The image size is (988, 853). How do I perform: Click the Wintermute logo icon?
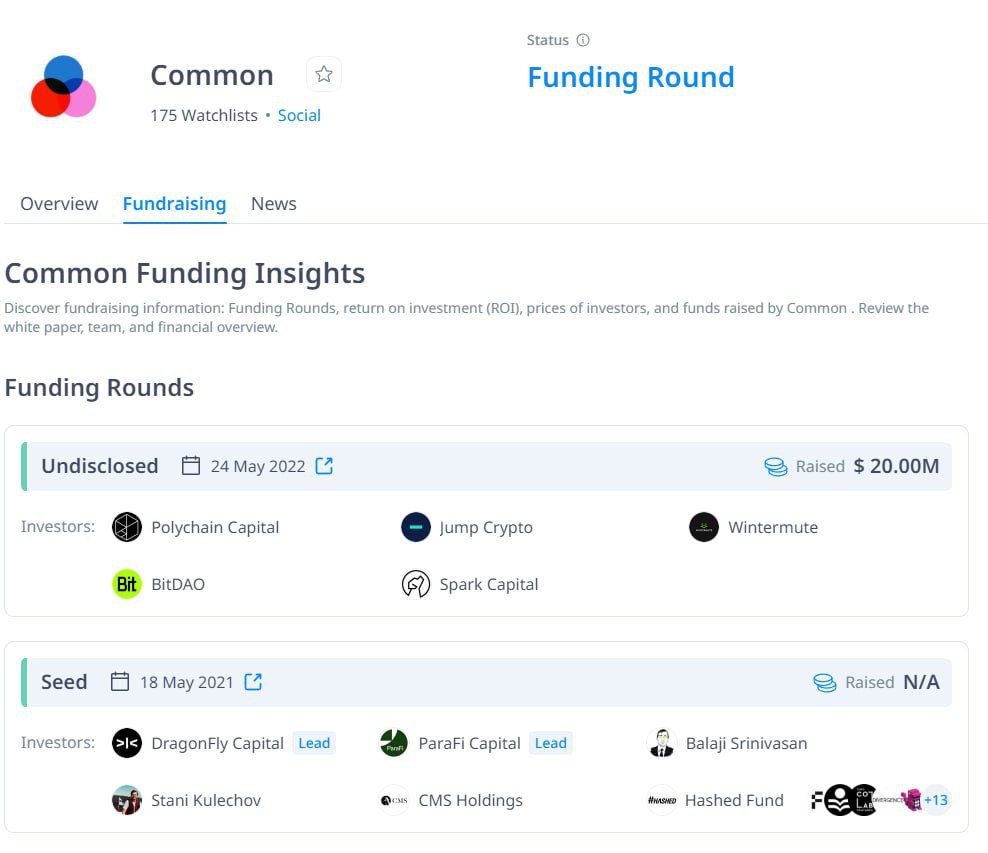click(x=704, y=527)
